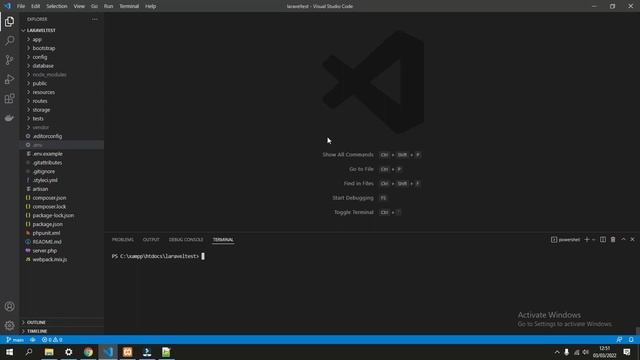Open the Explorer view in activity bar
Viewport: 640px width, 360px height.
coord(9,21)
